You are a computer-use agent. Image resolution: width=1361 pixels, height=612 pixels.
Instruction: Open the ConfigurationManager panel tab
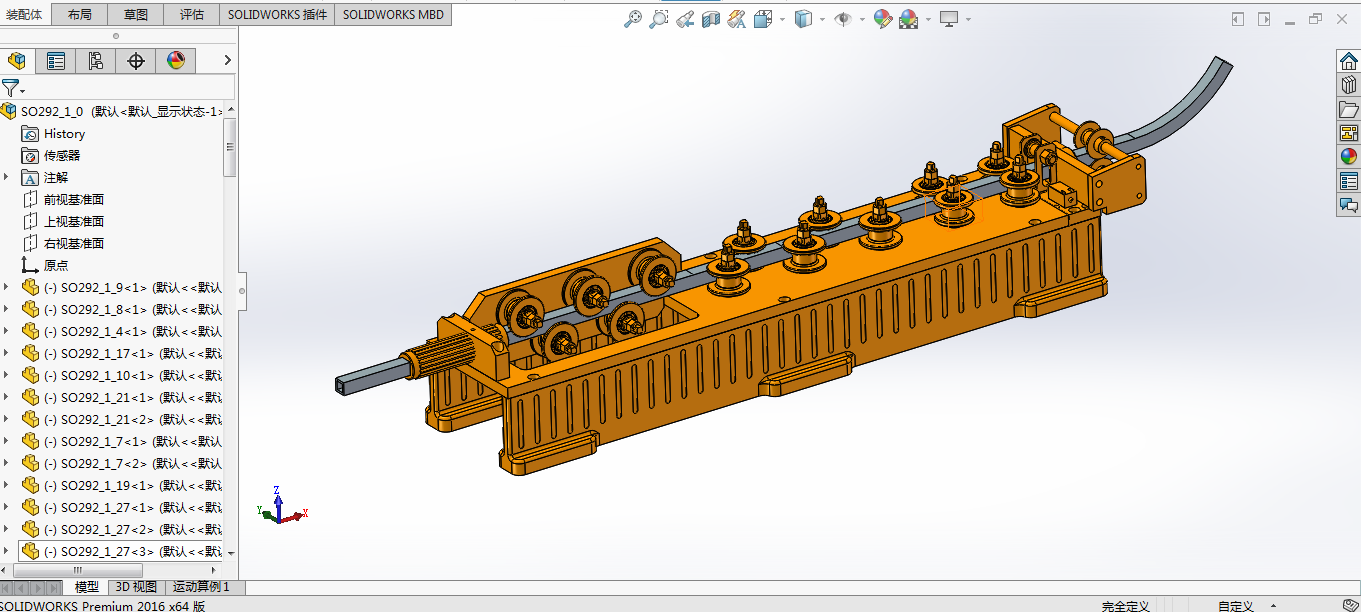pyautogui.click(x=96, y=61)
